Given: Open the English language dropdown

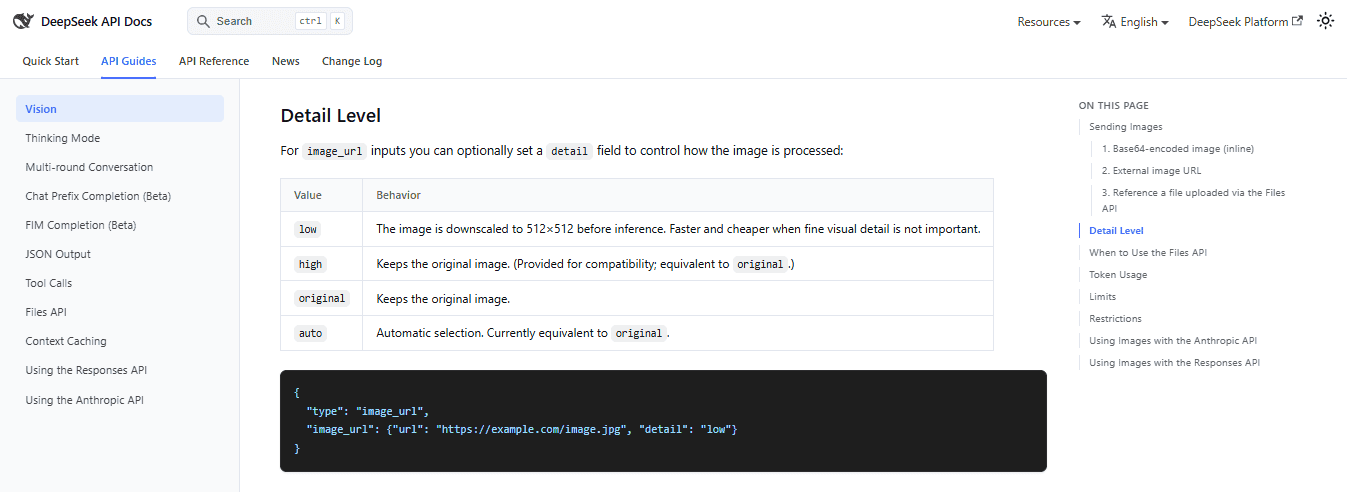Looking at the screenshot, I should [x=1135, y=22].
